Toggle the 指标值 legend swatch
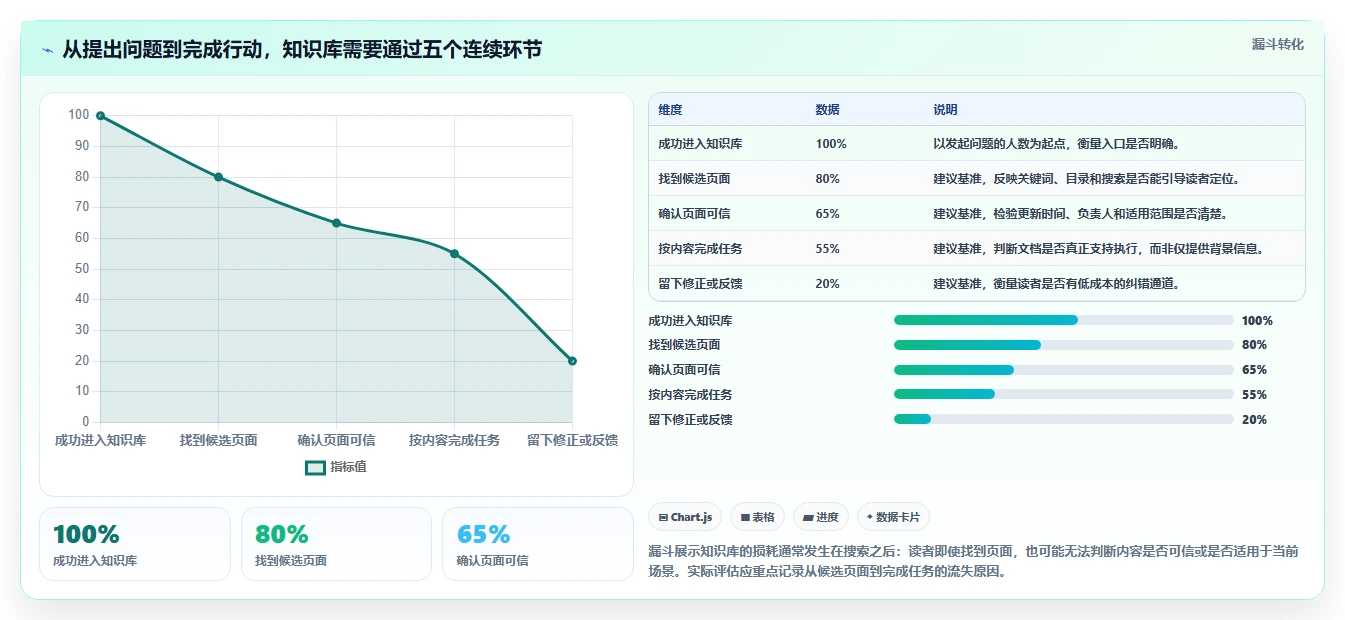Image resolution: width=1345 pixels, height=620 pixels. tap(315, 467)
